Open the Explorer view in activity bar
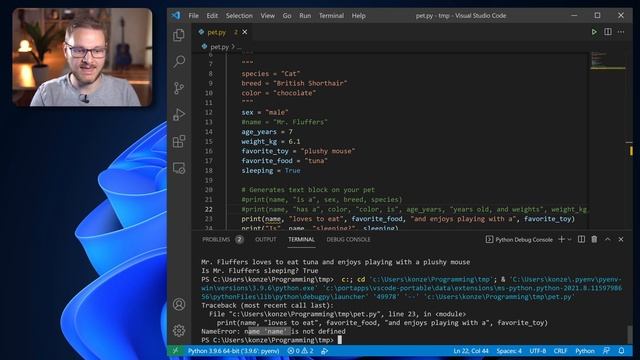The height and width of the screenshot is (360, 640). (179, 36)
